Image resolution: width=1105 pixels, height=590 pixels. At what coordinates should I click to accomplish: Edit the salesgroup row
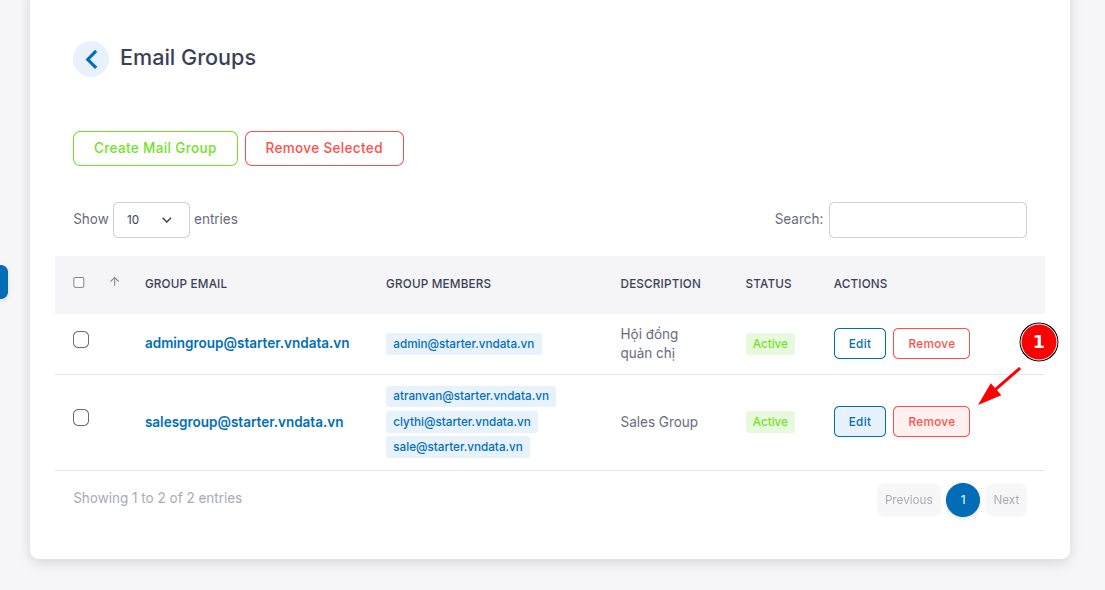coord(860,422)
